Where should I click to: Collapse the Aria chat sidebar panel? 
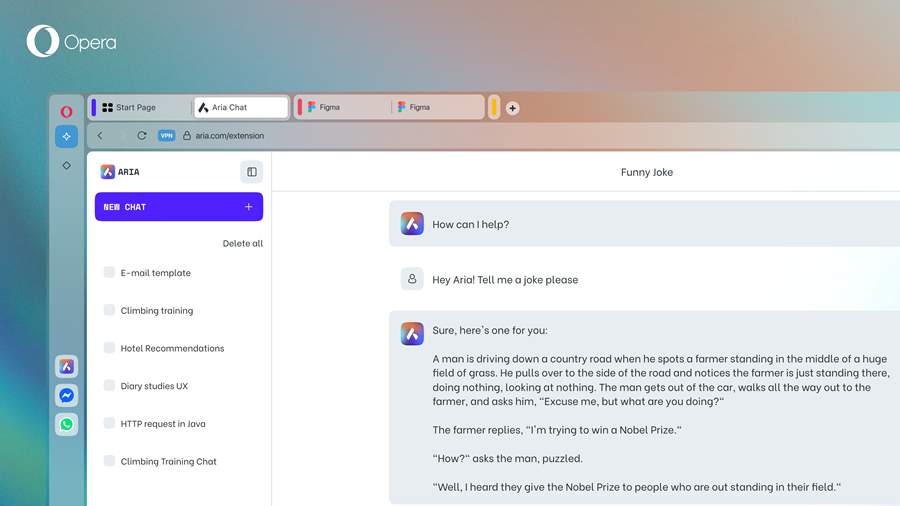(x=251, y=172)
